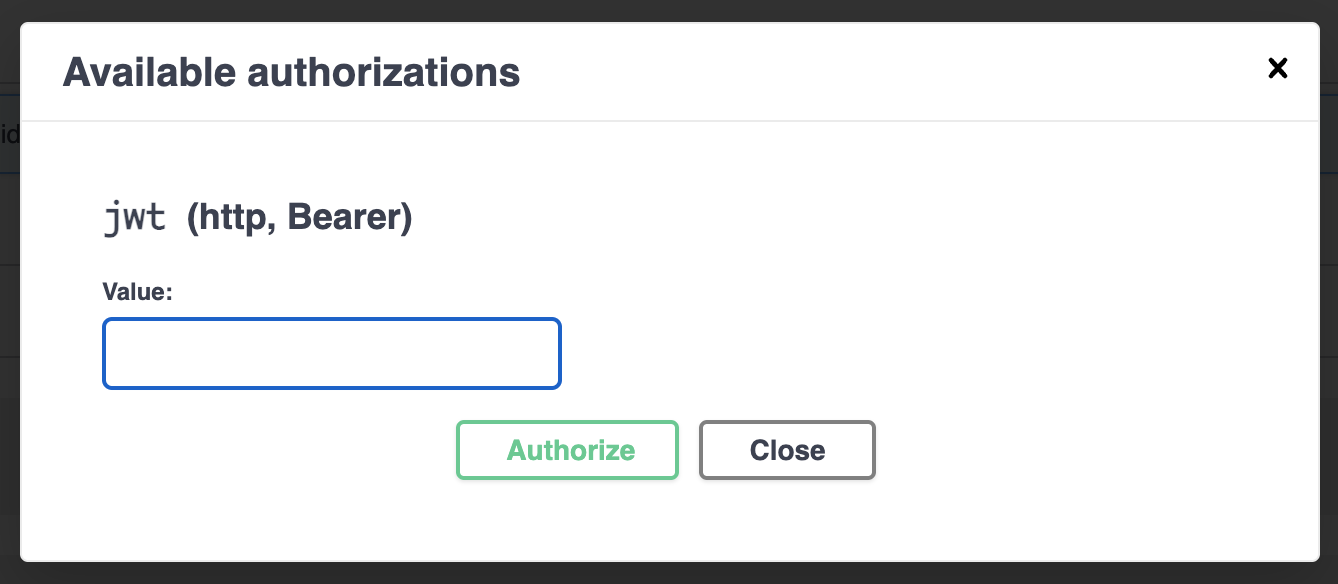
Task: Click the Available authorizations title
Action: point(292,72)
